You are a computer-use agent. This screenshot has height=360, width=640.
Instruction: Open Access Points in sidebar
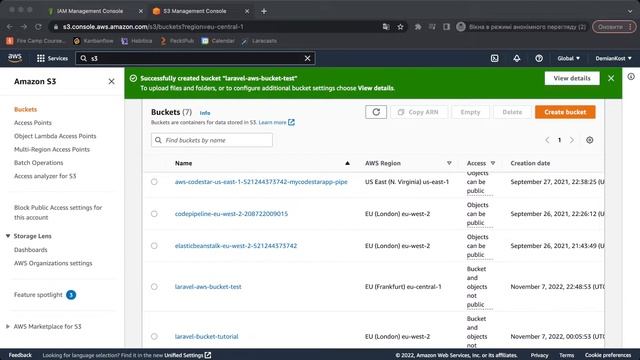point(33,123)
